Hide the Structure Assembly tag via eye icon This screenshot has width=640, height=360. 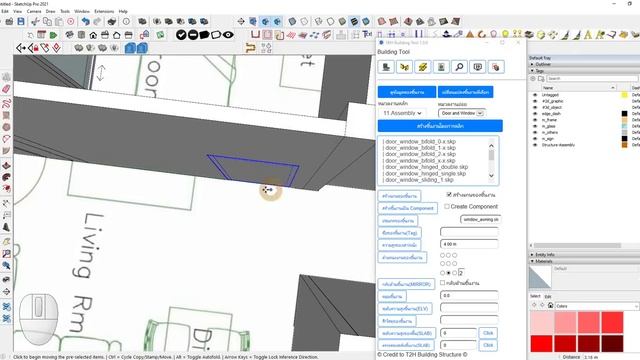(535, 145)
